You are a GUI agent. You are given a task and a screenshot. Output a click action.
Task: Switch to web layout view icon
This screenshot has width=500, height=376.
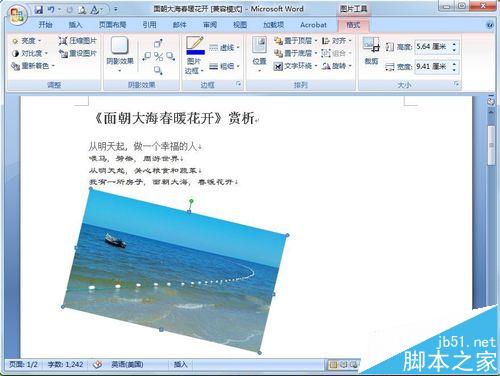[x=354, y=364]
